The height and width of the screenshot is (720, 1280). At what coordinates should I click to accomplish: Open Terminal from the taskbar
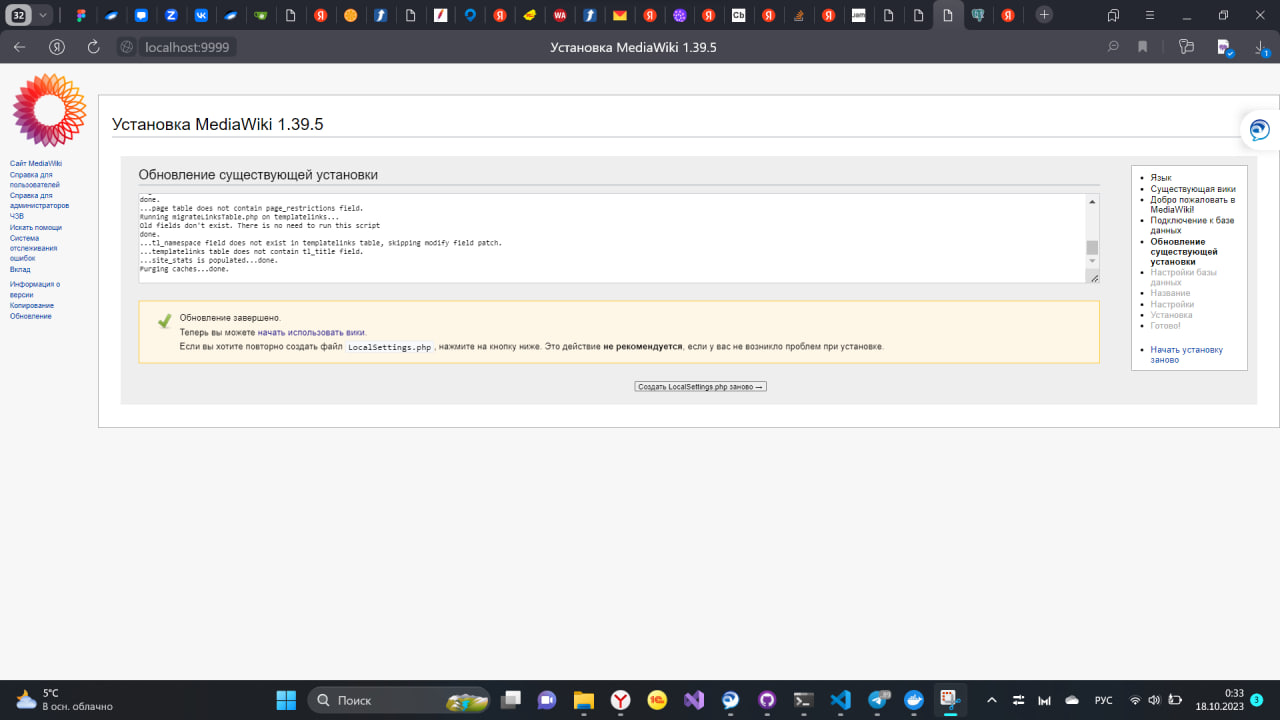point(803,700)
